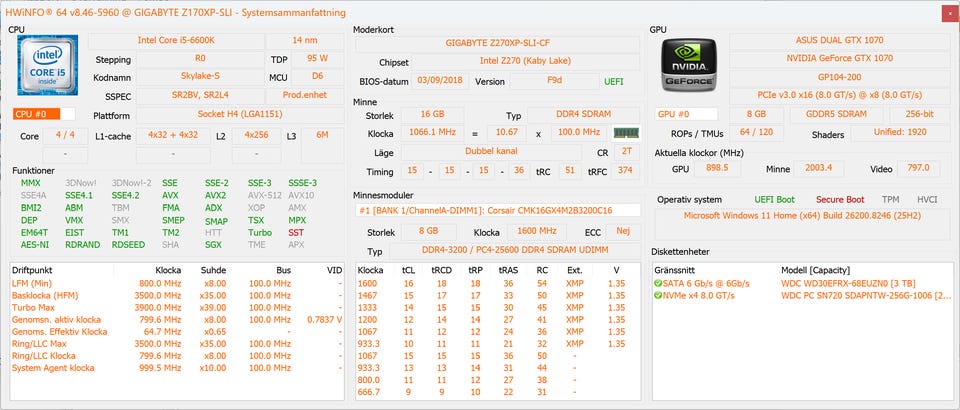
Task: Click the MCU value D6
Action: tap(317, 78)
